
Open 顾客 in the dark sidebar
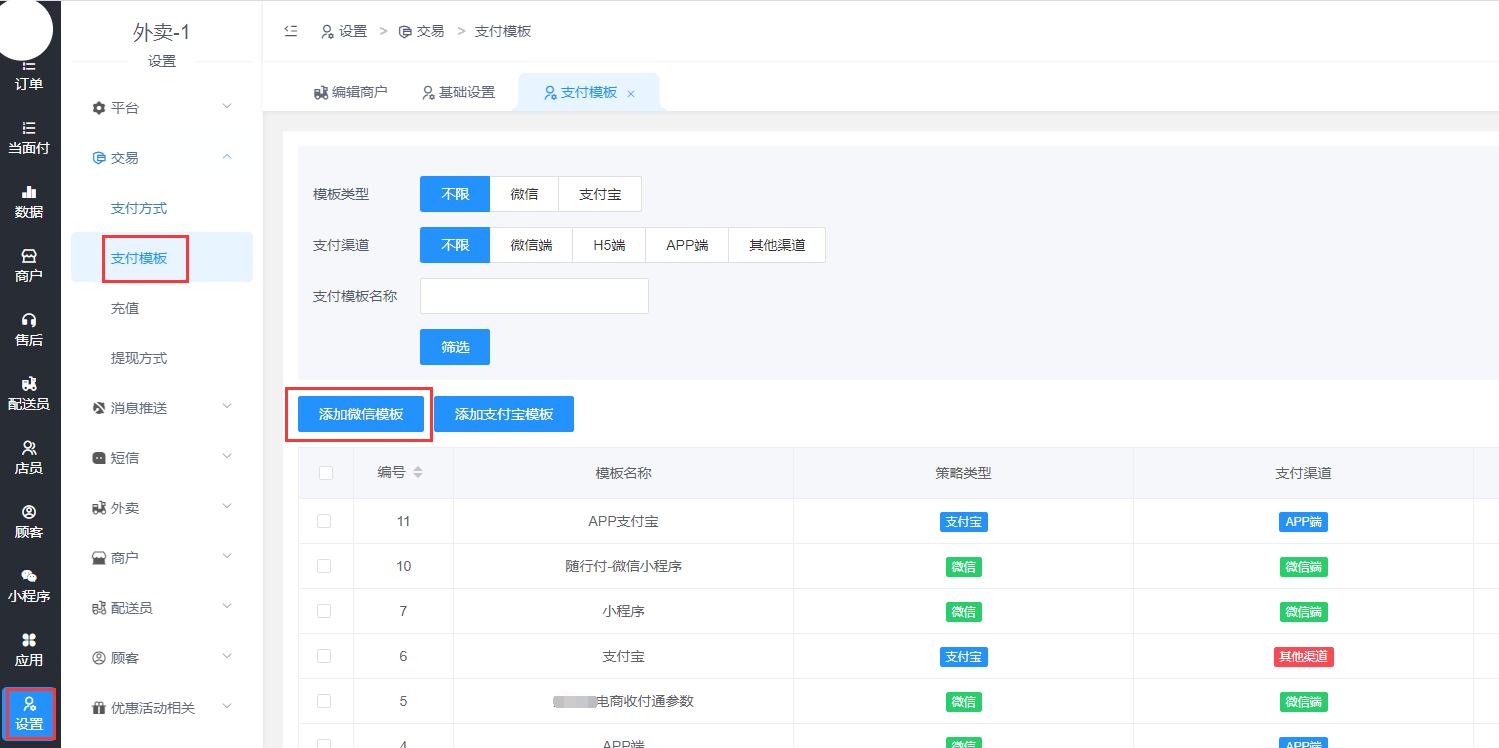[x=29, y=522]
